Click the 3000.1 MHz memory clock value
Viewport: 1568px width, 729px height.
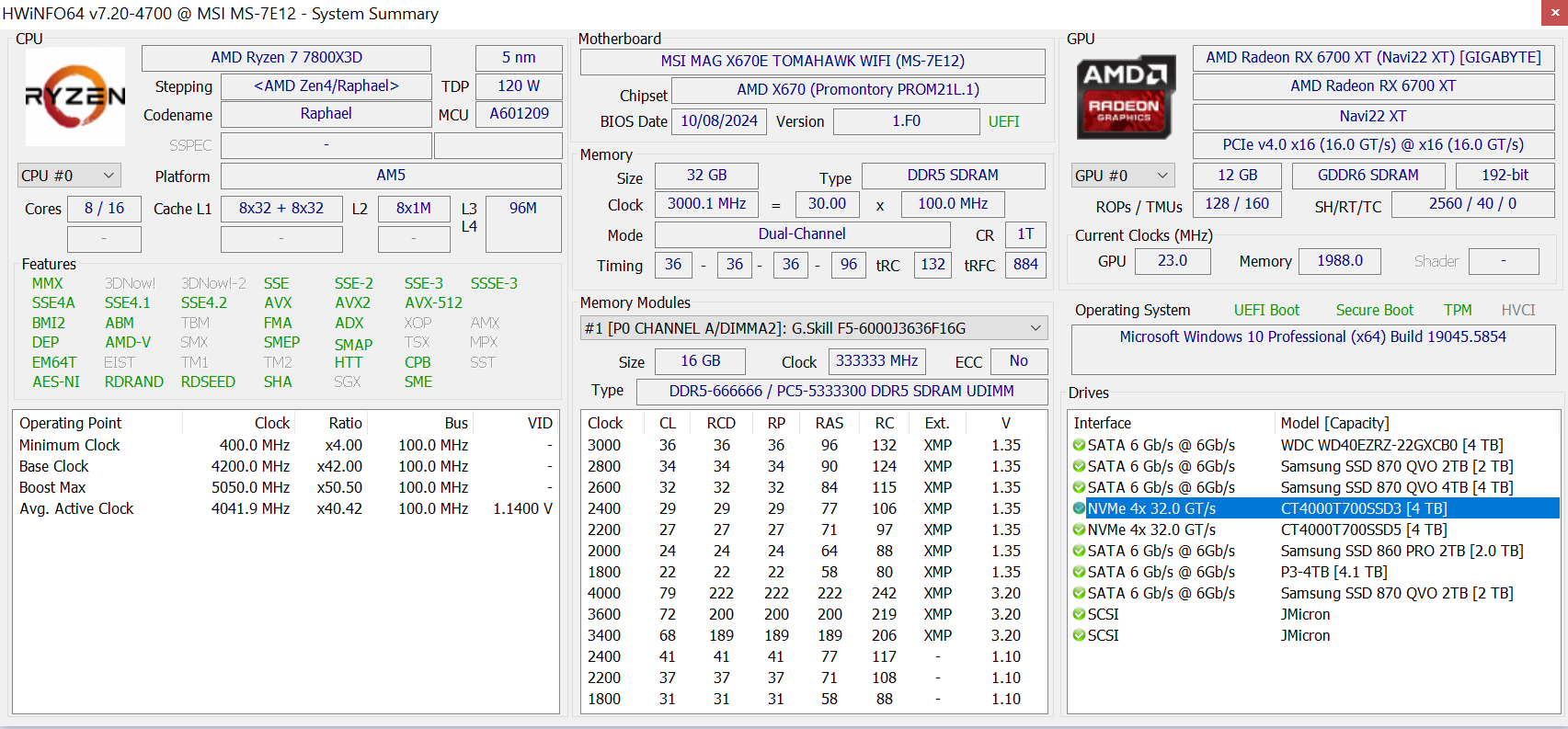click(706, 204)
